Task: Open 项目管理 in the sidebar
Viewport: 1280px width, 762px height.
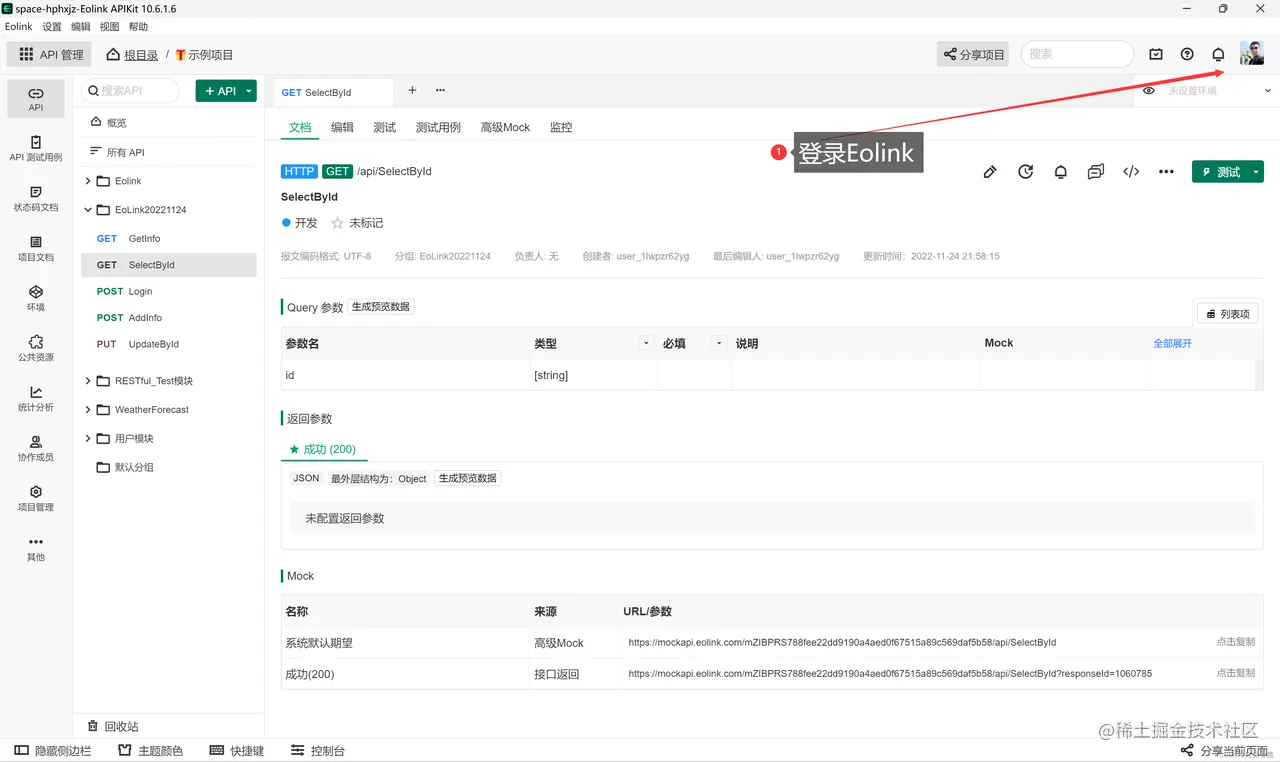Action: coord(36,498)
